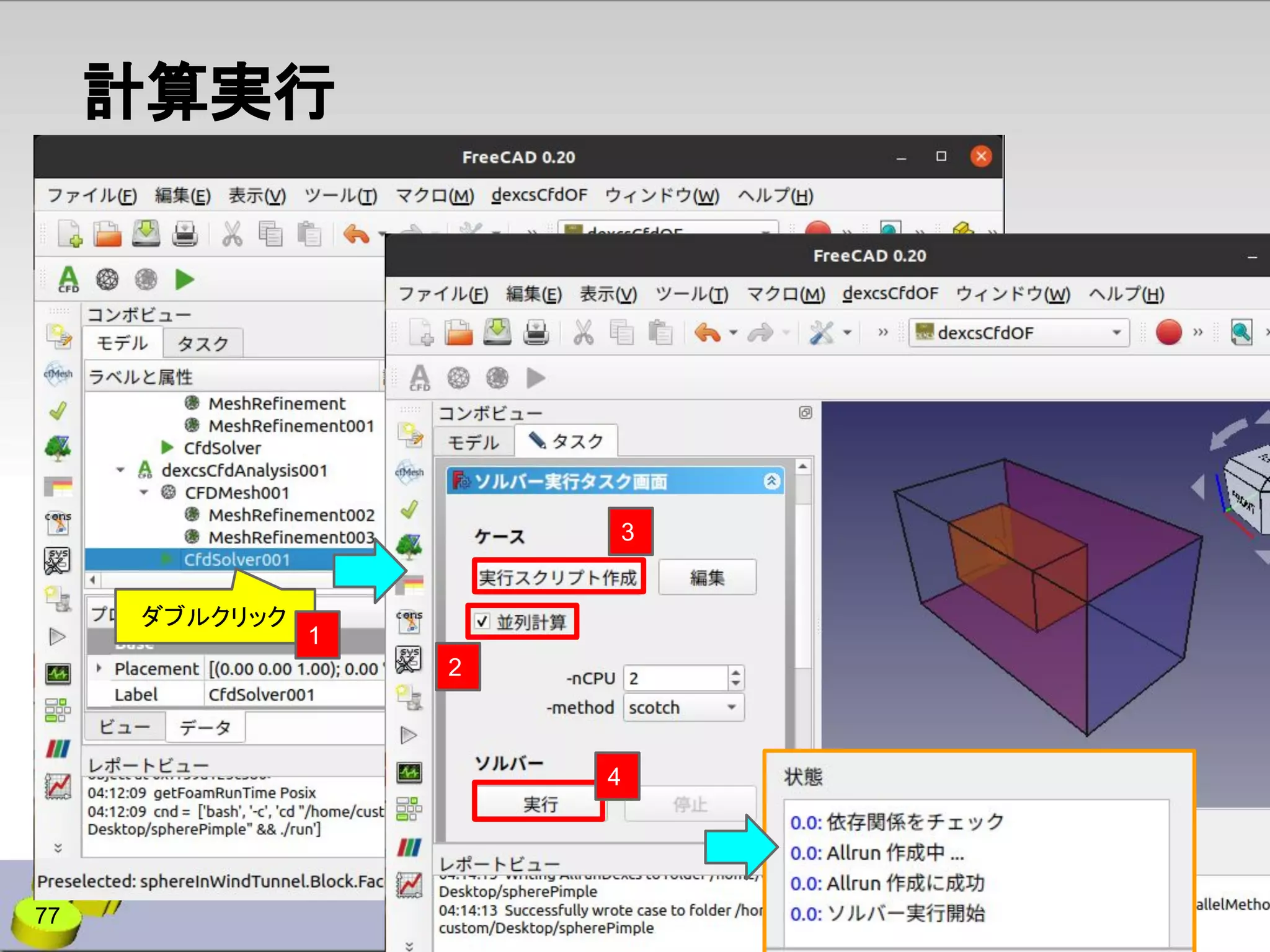Select the モデル tab in back window
This screenshot has height=952, width=1270.
click(x=123, y=343)
